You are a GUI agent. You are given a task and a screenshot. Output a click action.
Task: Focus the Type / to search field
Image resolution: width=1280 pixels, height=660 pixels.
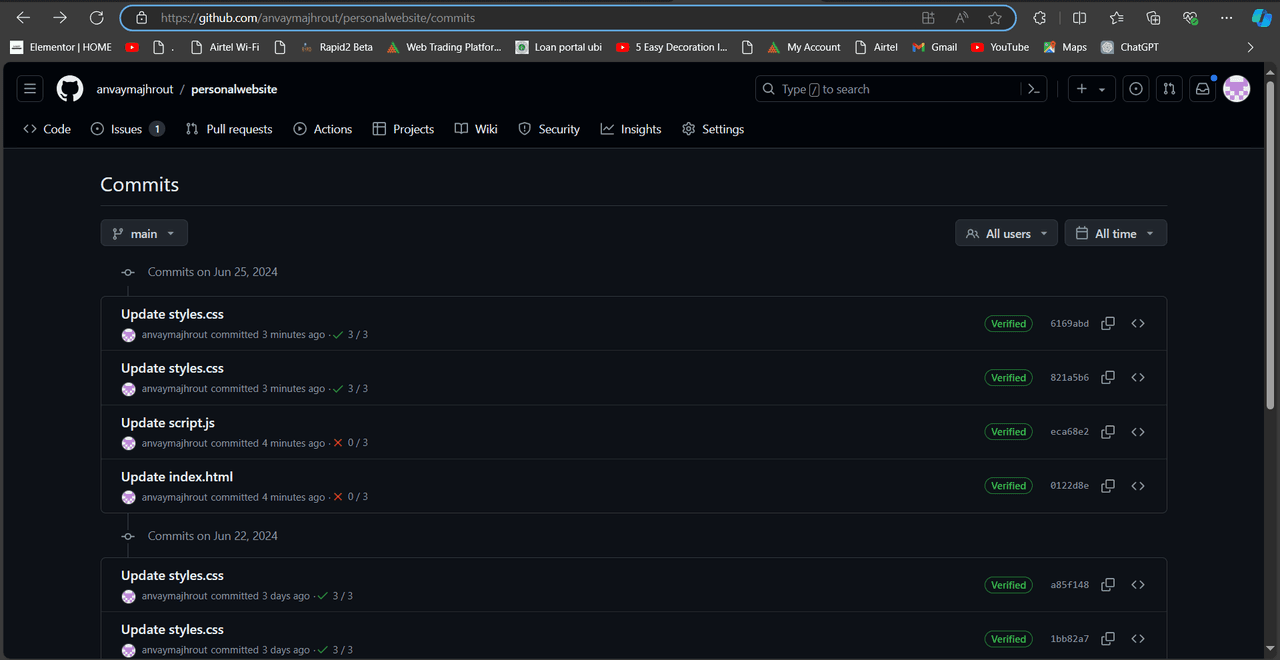point(885,89)
